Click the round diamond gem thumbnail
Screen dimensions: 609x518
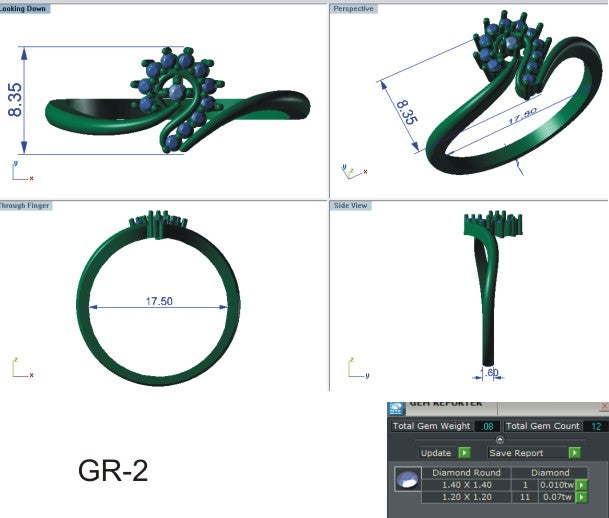(x=407, y=483)
